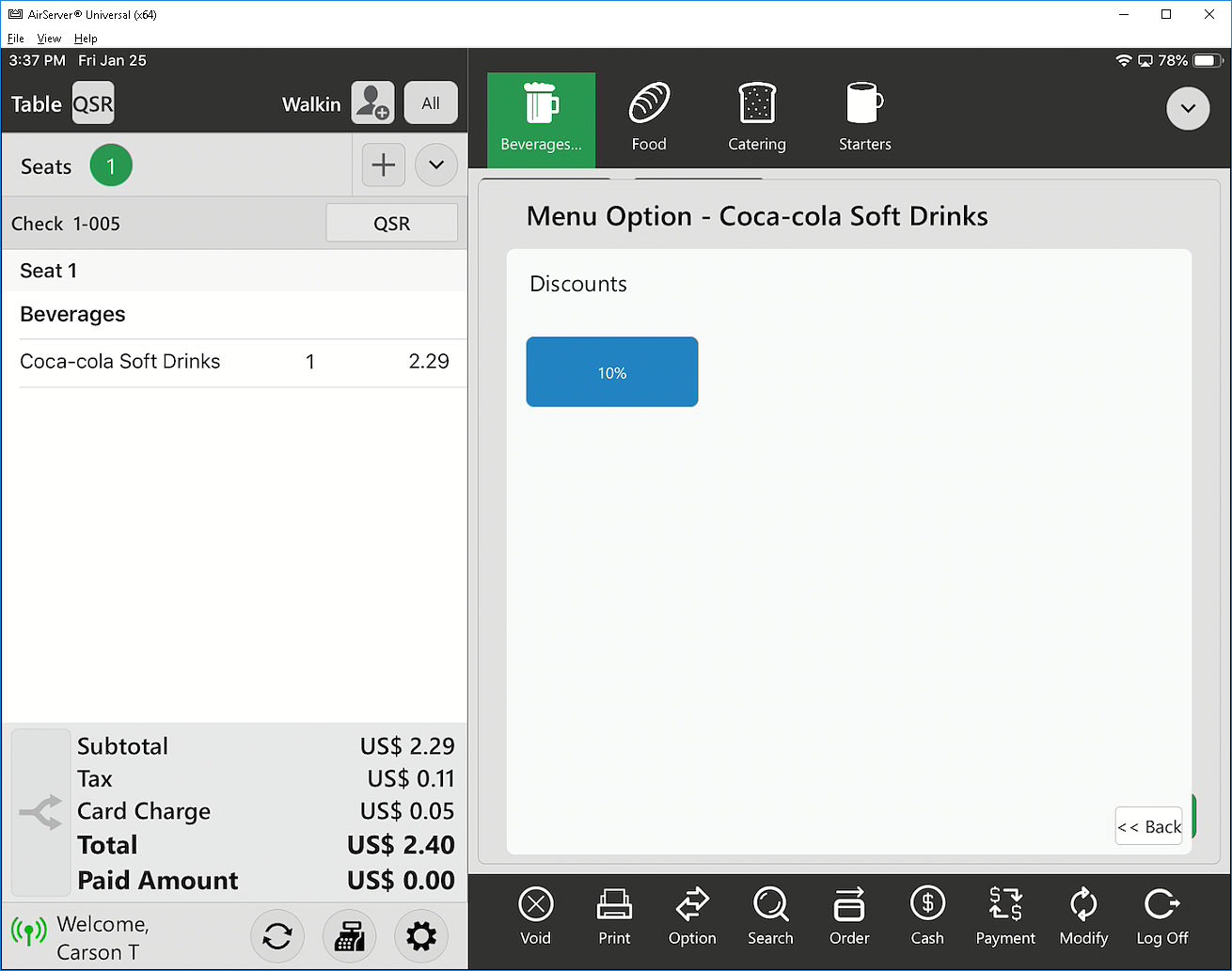
Task: Open the View menu
Action: click(x=49, y=39)
